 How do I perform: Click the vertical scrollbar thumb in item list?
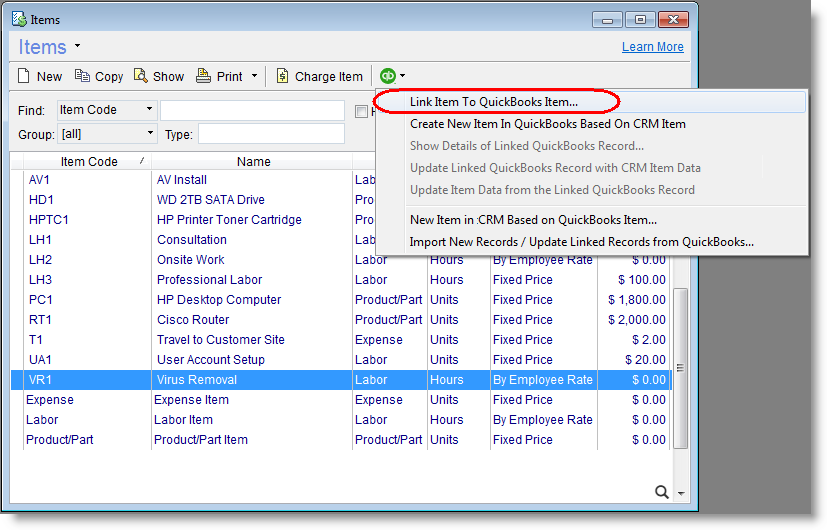click(x=680, y=368)
